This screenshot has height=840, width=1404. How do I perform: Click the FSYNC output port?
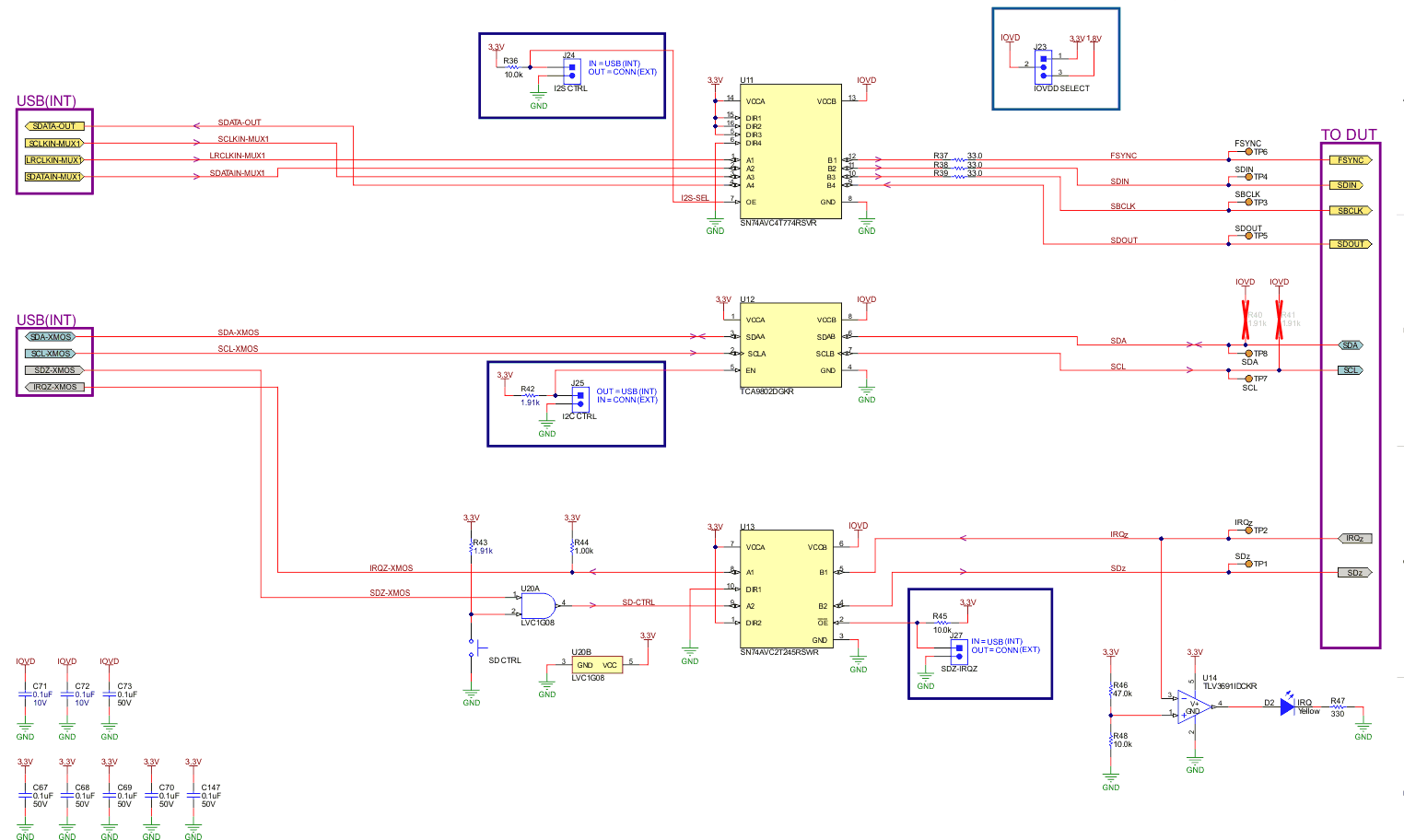pos(1351,160)
